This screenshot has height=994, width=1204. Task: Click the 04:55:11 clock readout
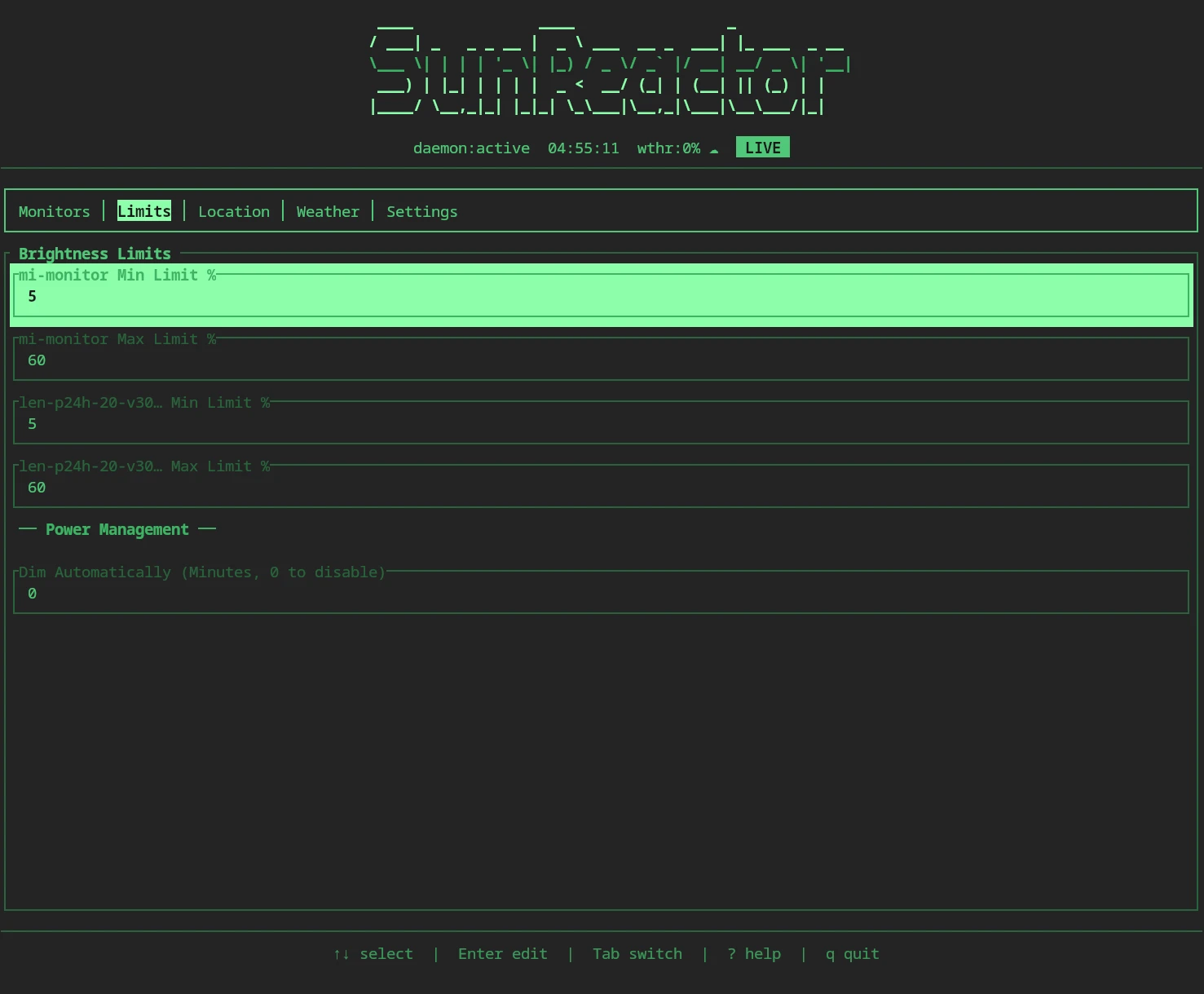point(584,148)
